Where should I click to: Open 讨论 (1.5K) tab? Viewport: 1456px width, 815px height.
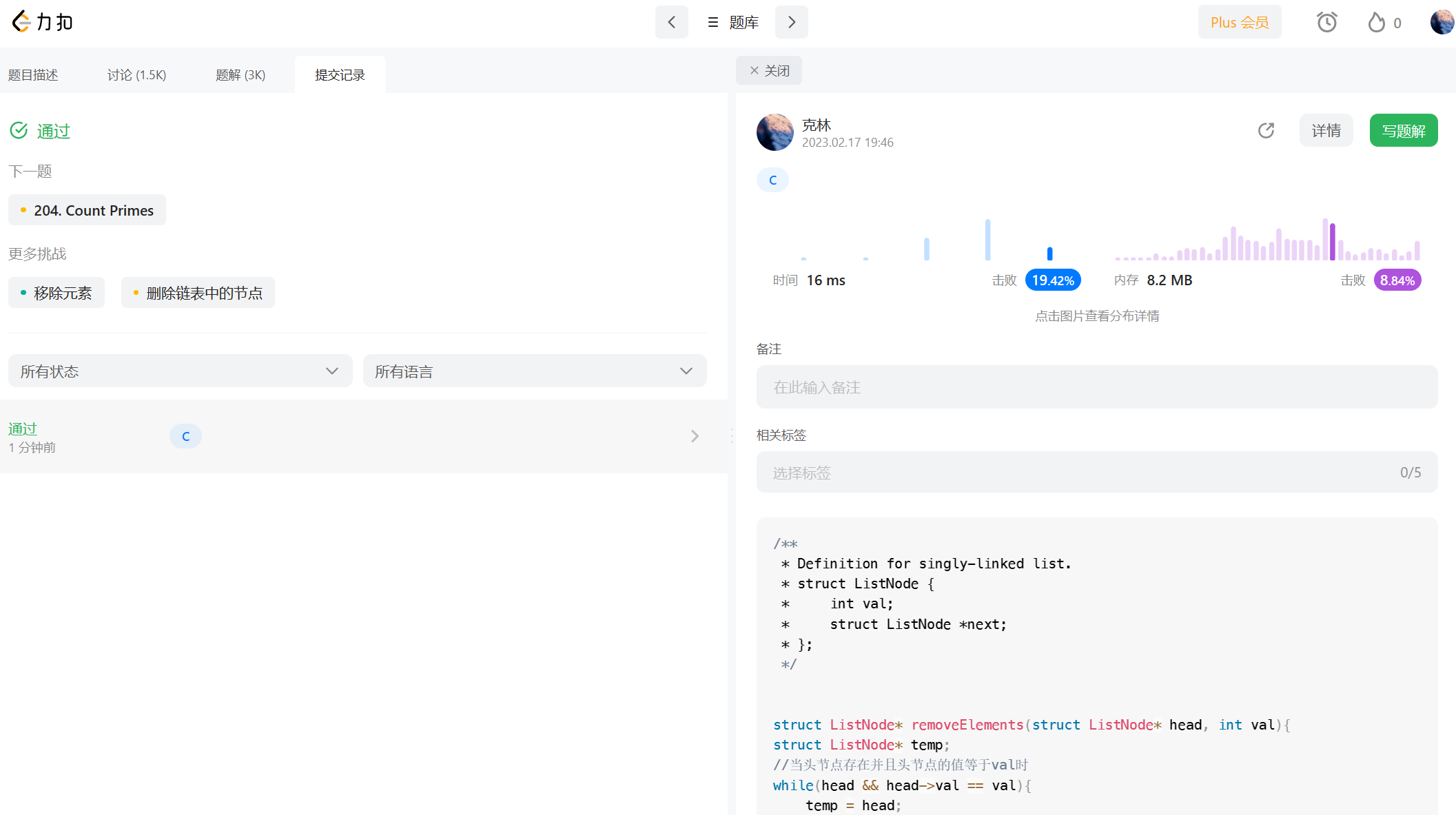point(136,74)
